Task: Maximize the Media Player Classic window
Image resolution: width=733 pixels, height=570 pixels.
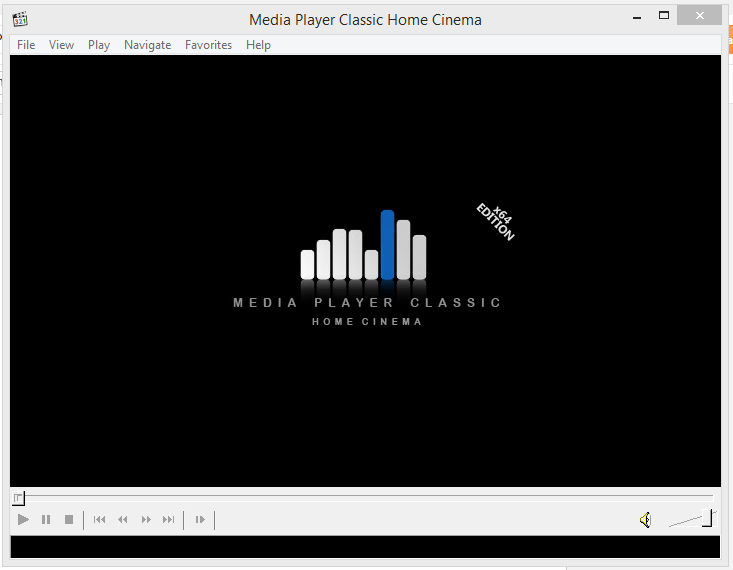Action: (x=664, y=16)
